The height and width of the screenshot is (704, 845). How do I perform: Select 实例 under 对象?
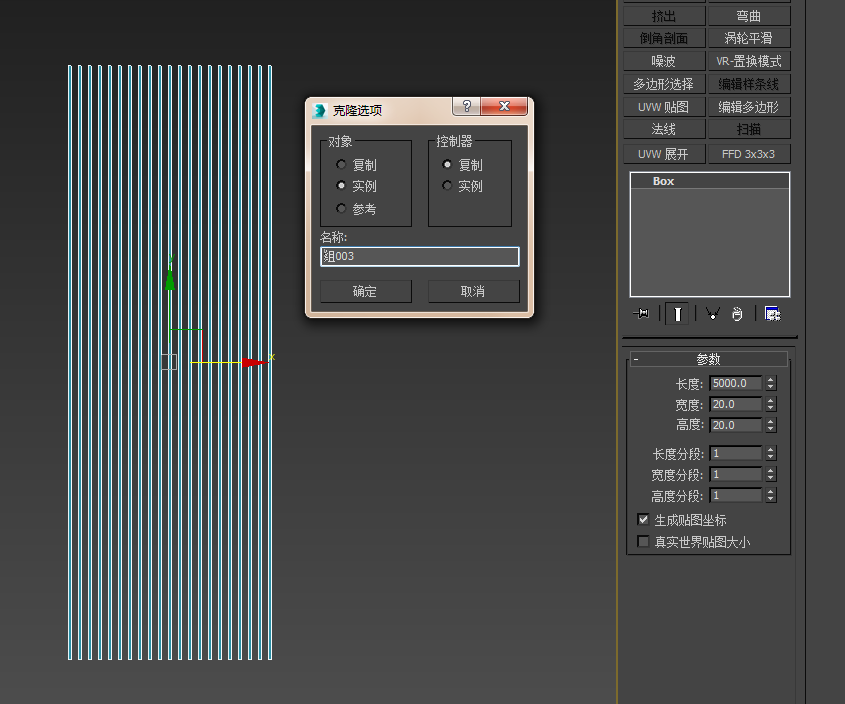pos(341,186)
